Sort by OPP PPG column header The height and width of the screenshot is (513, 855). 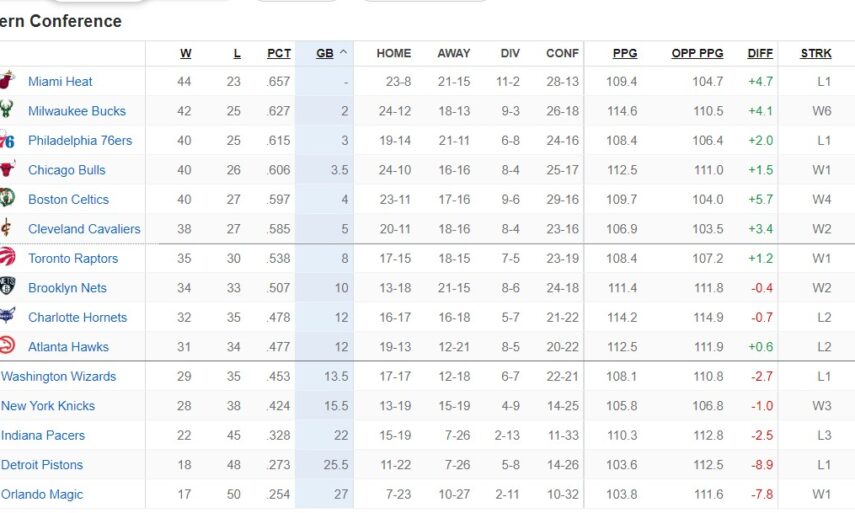tap(697, 54)
